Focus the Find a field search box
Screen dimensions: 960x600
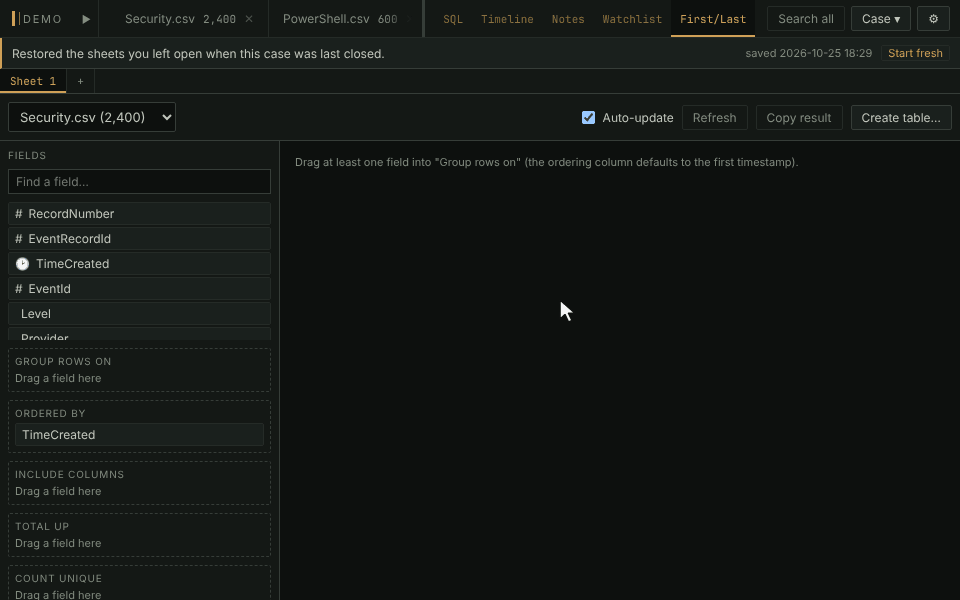tap(140, 182)
